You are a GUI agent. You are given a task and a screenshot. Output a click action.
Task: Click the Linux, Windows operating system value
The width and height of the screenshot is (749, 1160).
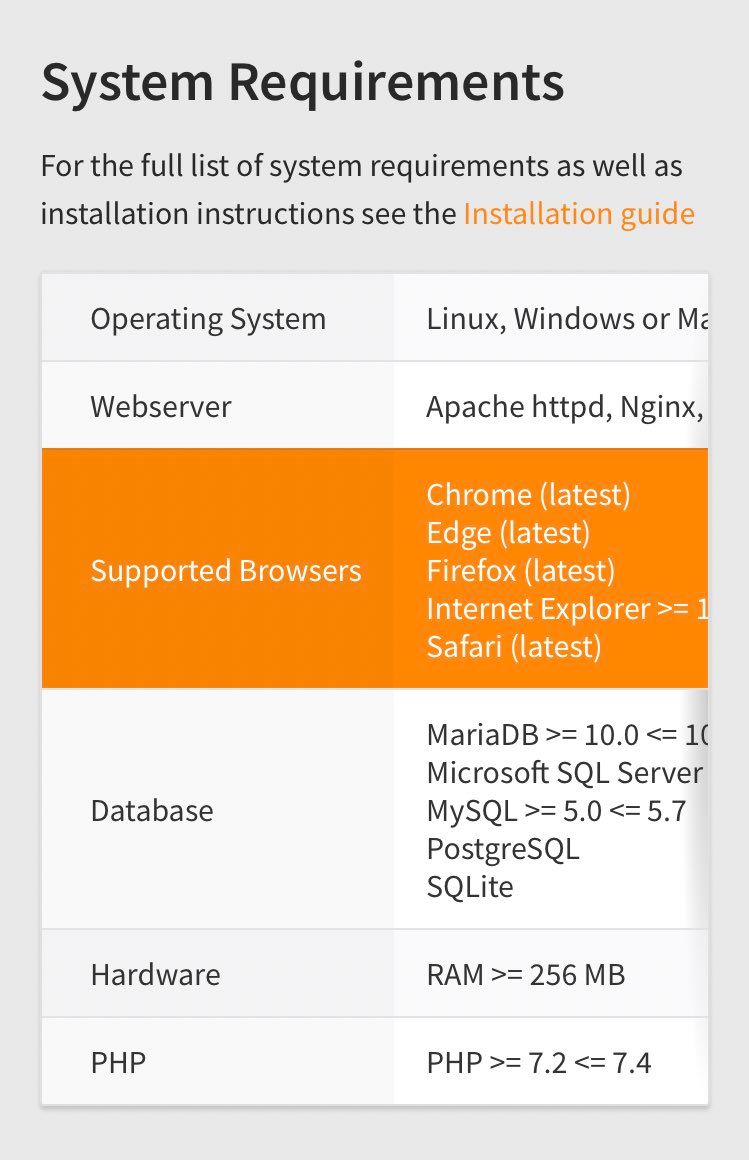566,319
